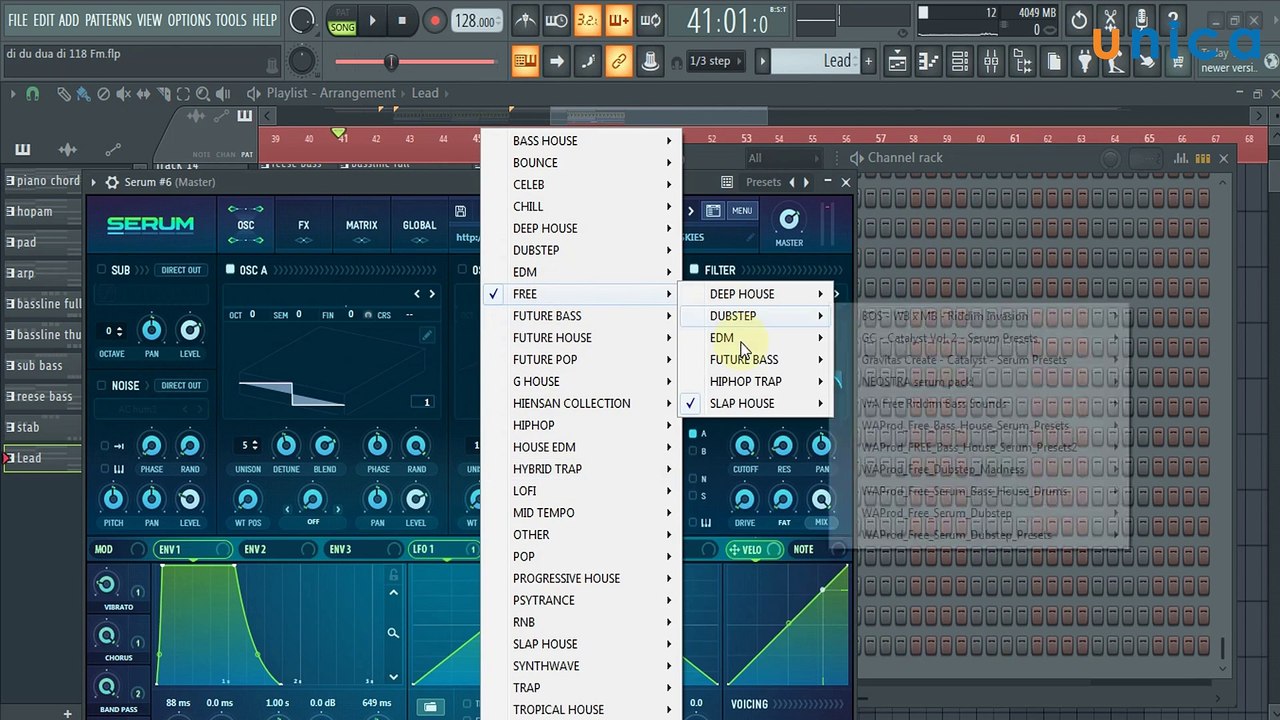Open the HIPHOP TRAP submenu under FREE
This screenshot has width=1280, height=720.
756,382
